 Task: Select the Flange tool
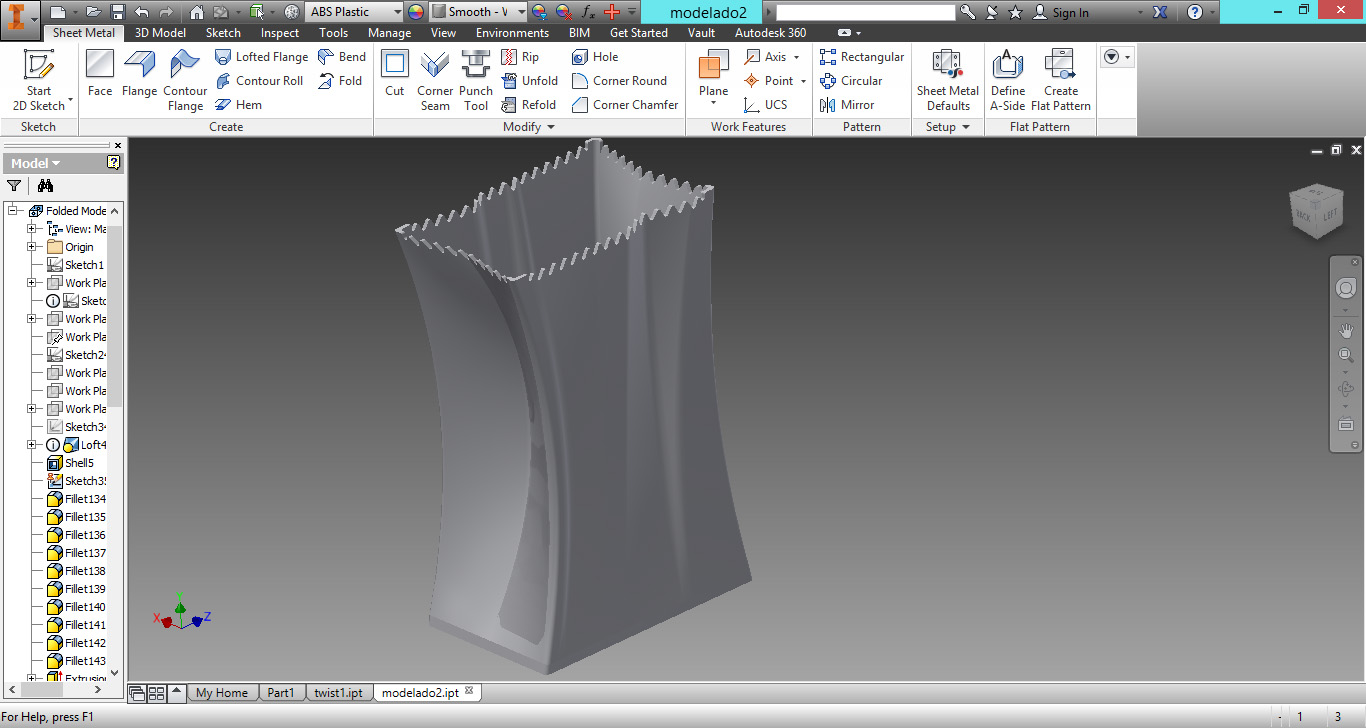(139, 80)
